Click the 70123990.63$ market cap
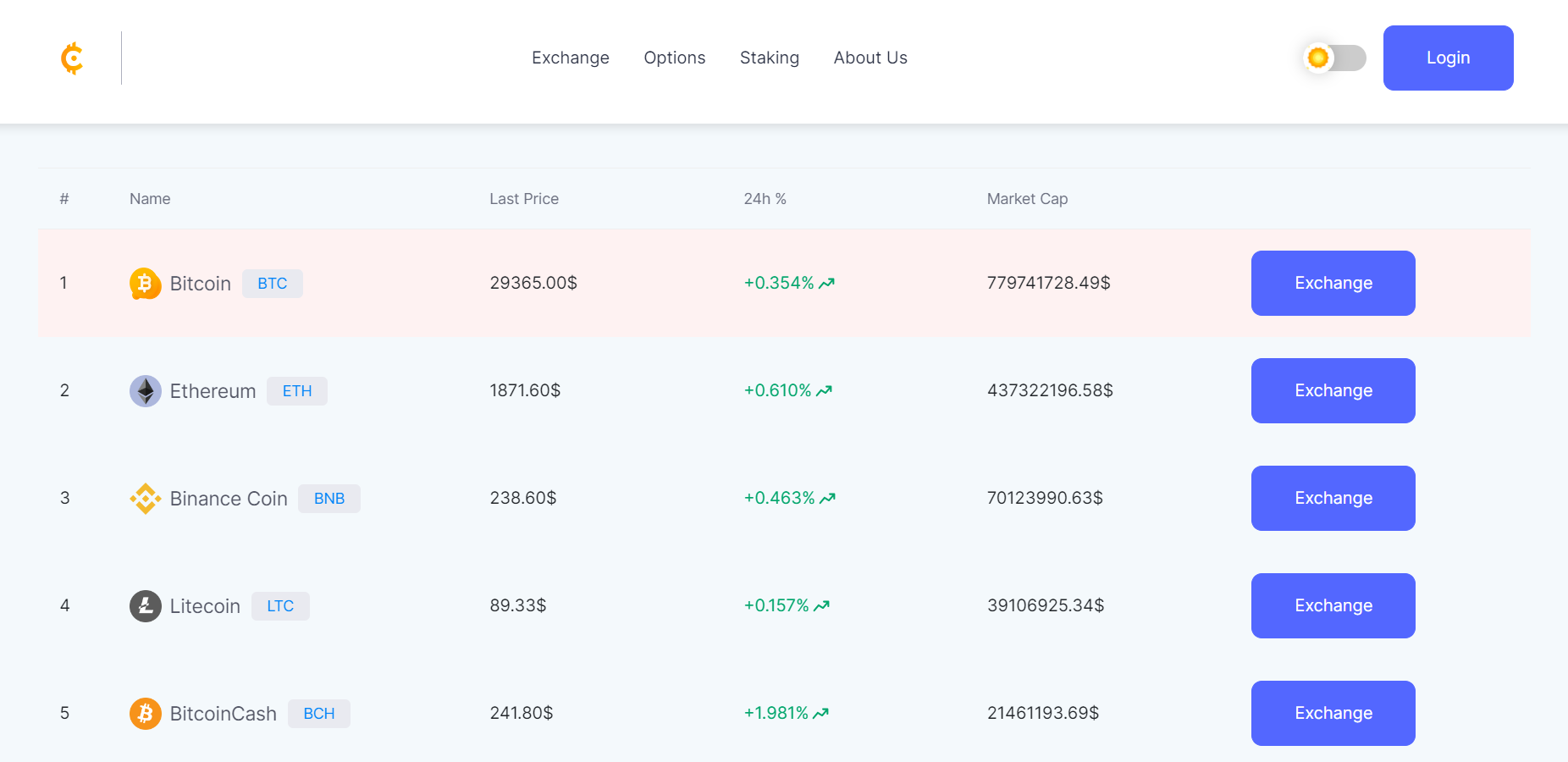The image size is (1568, 762). [x=1045, y=498]
